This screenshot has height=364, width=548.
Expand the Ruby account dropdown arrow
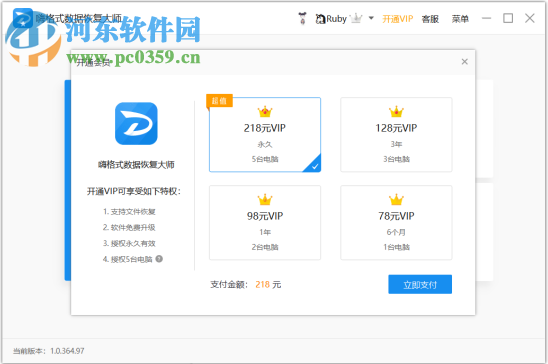click(371, 18)
